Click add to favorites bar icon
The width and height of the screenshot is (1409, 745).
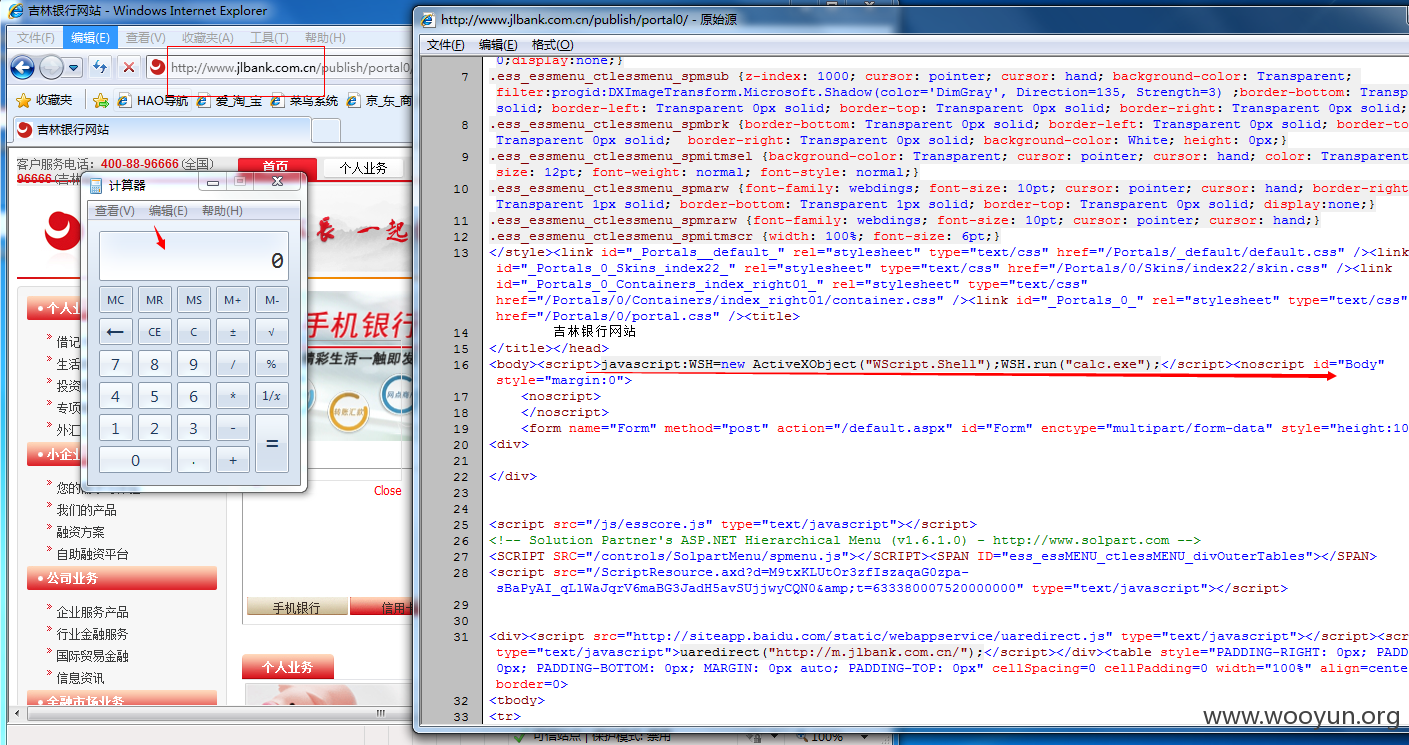pos(100,100)
